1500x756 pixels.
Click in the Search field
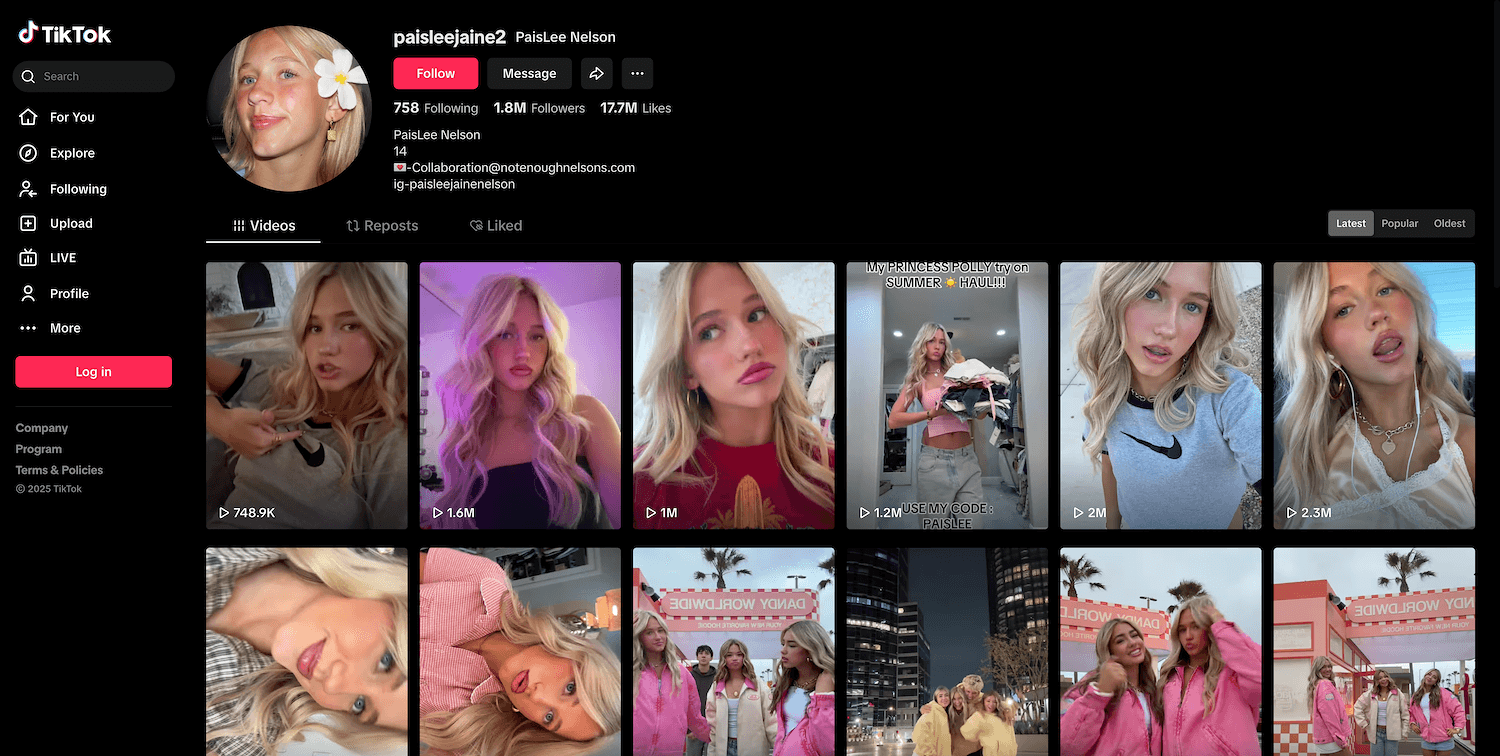[x=100, y=76]
